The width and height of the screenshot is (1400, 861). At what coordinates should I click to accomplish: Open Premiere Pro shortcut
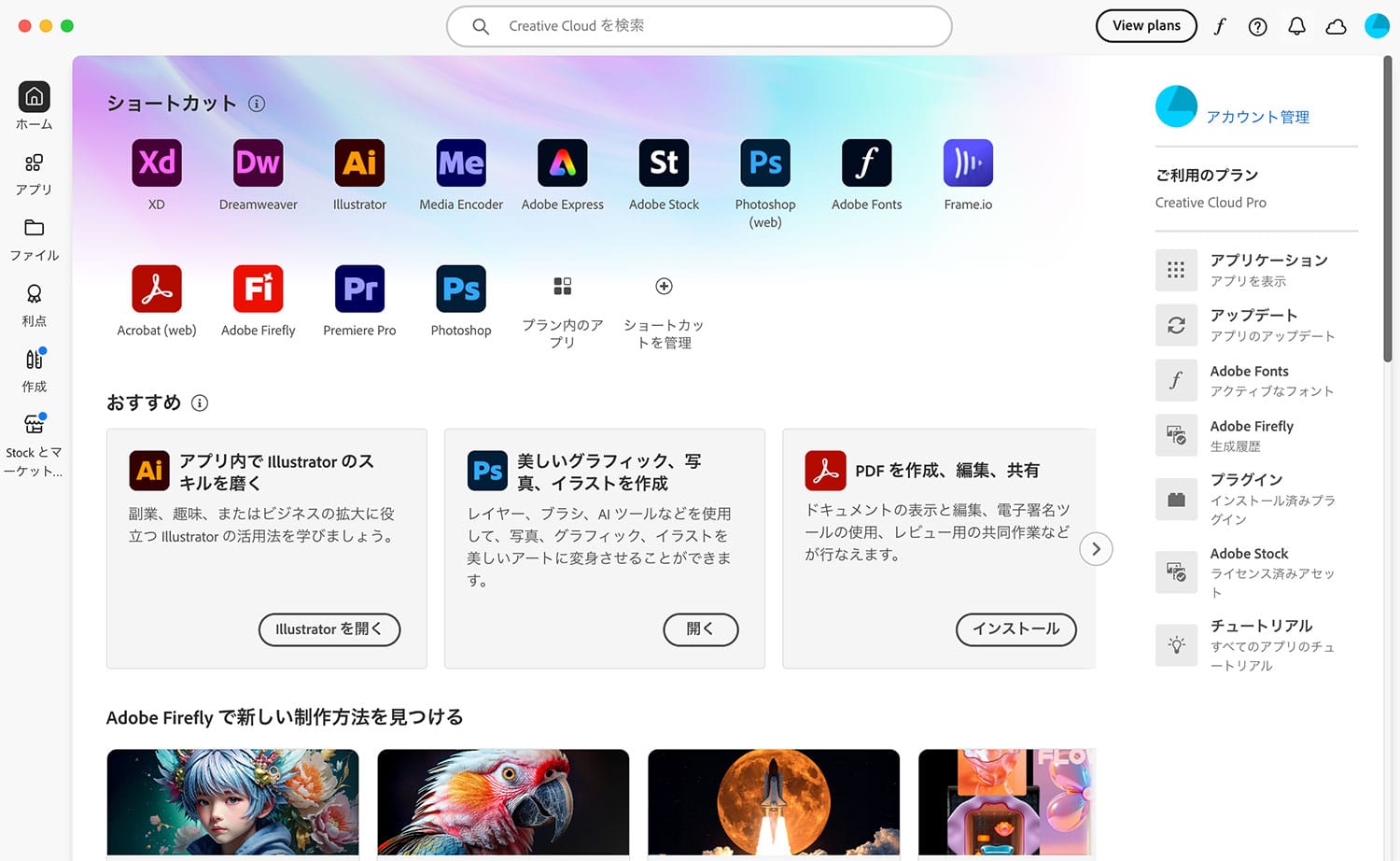(359, 289)
